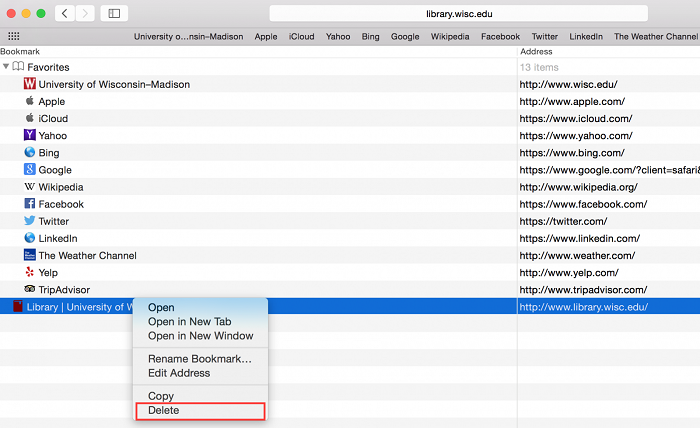The height and width of the screenshot is (428, 700).
Task: Open Facebook link in Favorites bar
Action: point(500,37)
